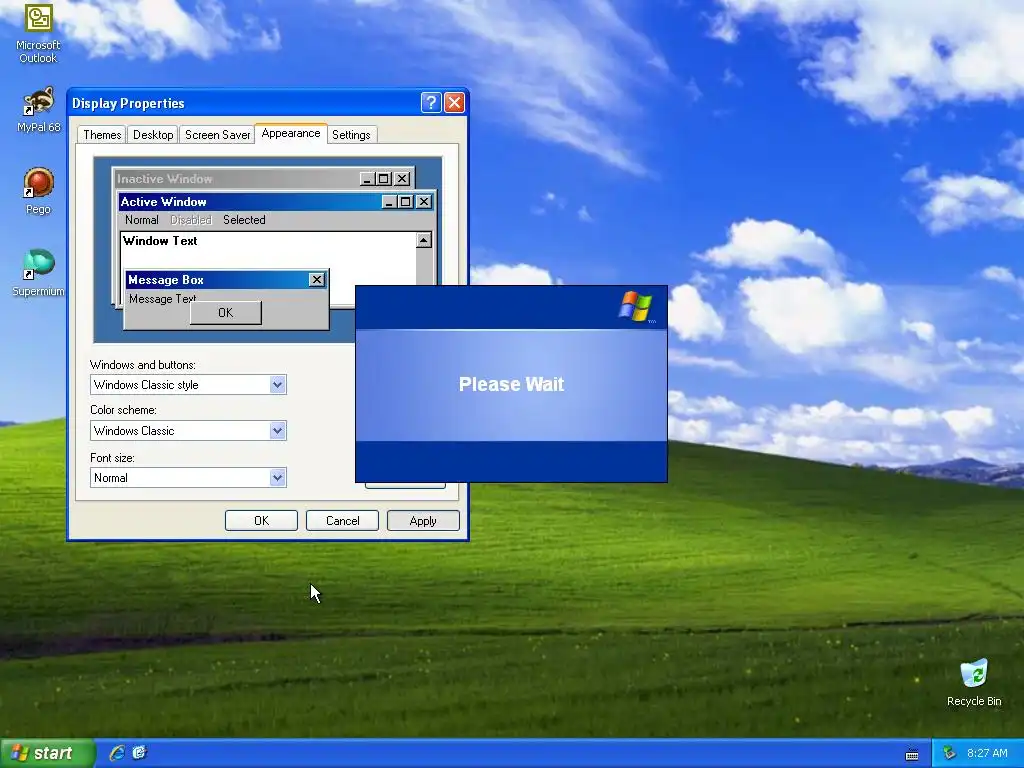Image resolution: width=1024 pixels, height=768 pixels.
Task: Switch to the Settings tab
Action: pyautogui.click(x=351, y=135)
